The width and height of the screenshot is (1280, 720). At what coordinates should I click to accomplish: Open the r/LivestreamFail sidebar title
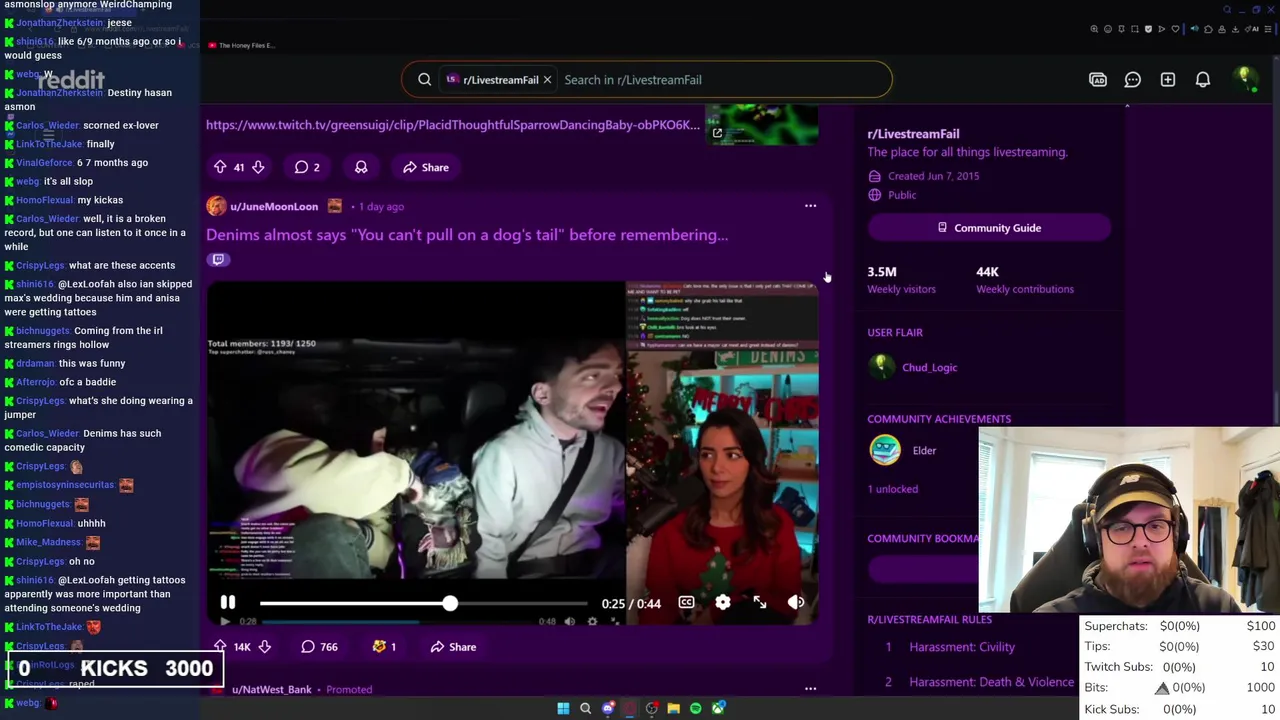[913, 134]
